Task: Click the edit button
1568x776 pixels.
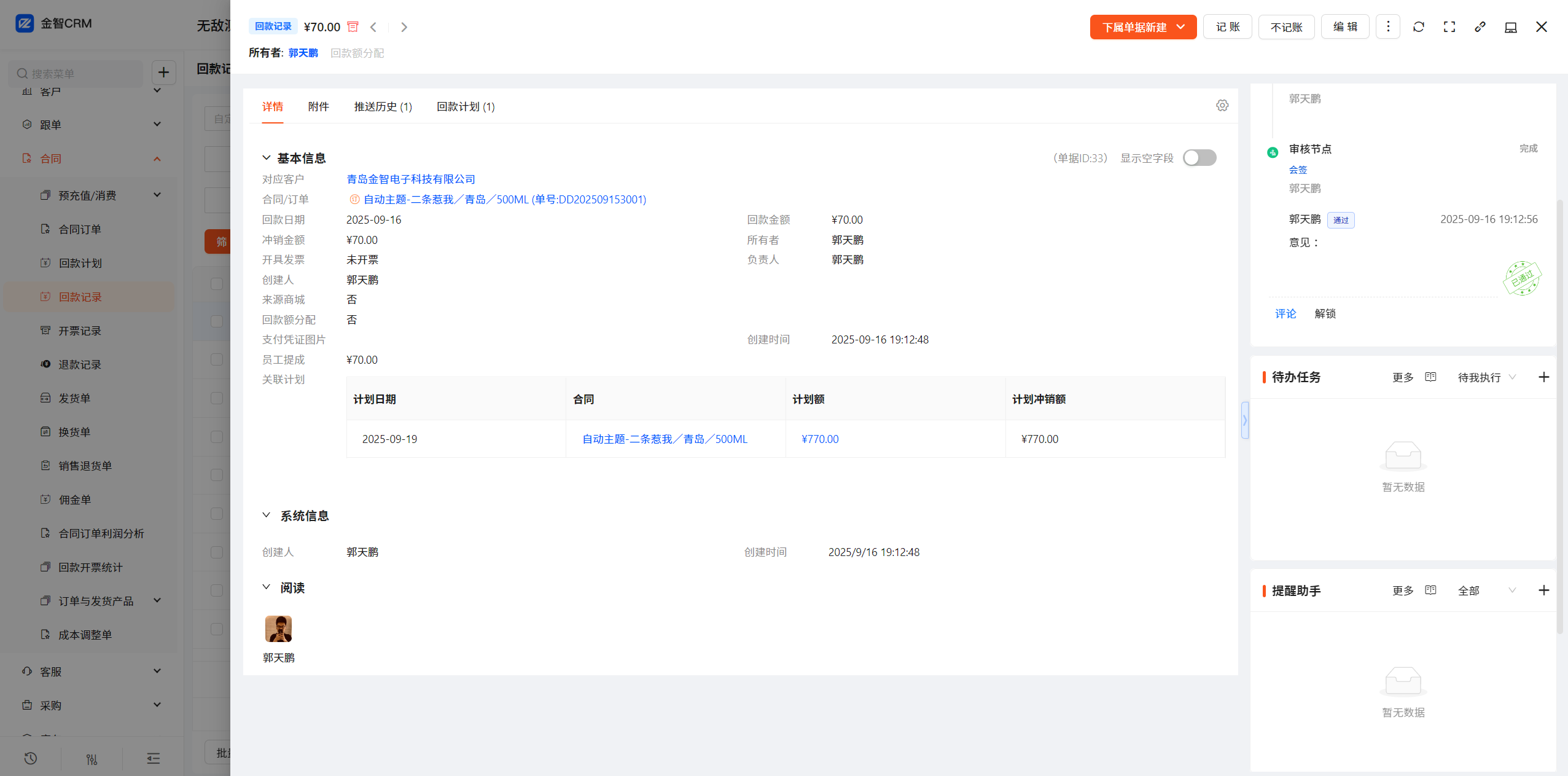Action: (x=1344, y=27)
